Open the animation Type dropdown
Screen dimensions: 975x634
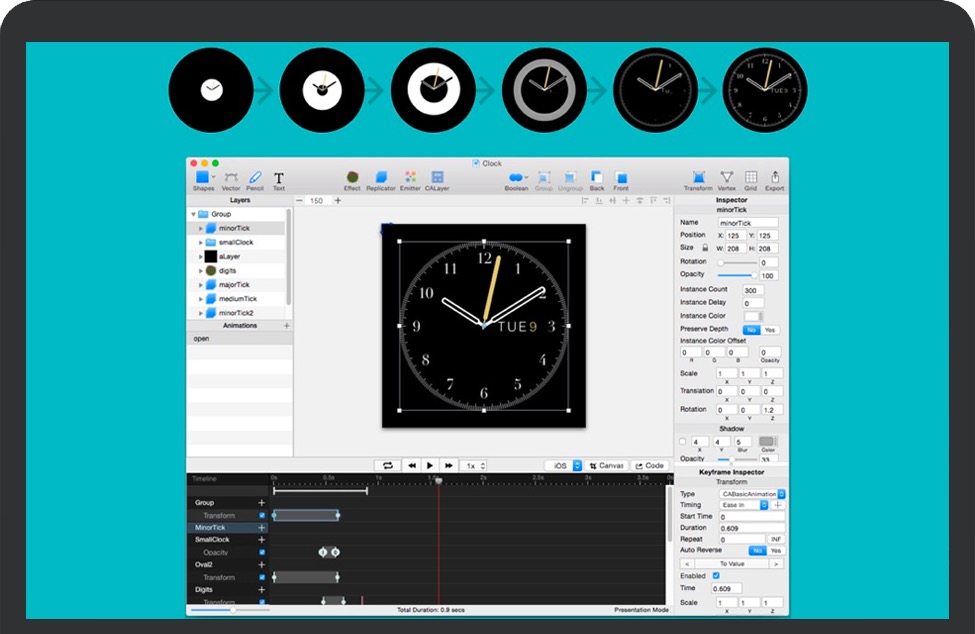click(x=752, y=493)
